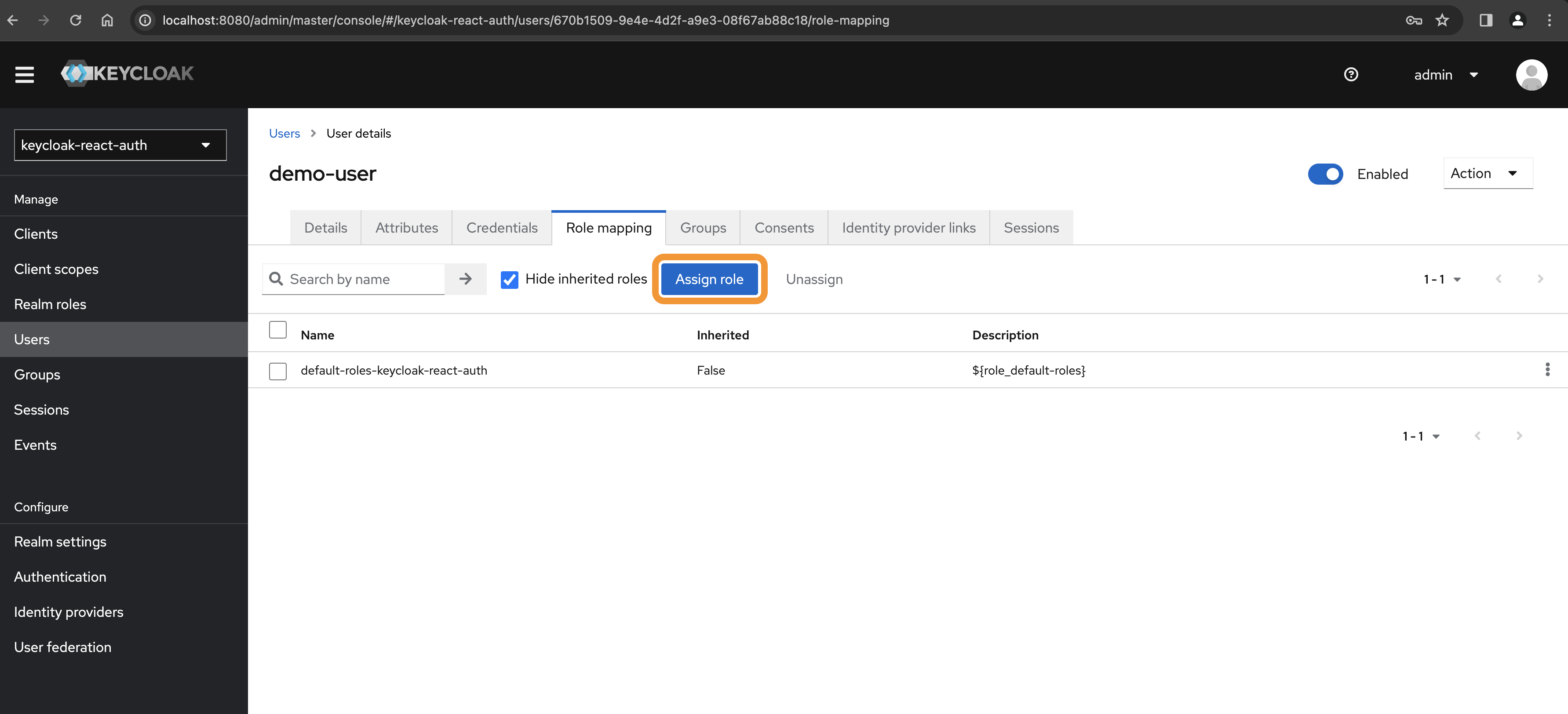Check the default-roles-keycloak-react-auth row checkbox

click(x=277, y=371)
